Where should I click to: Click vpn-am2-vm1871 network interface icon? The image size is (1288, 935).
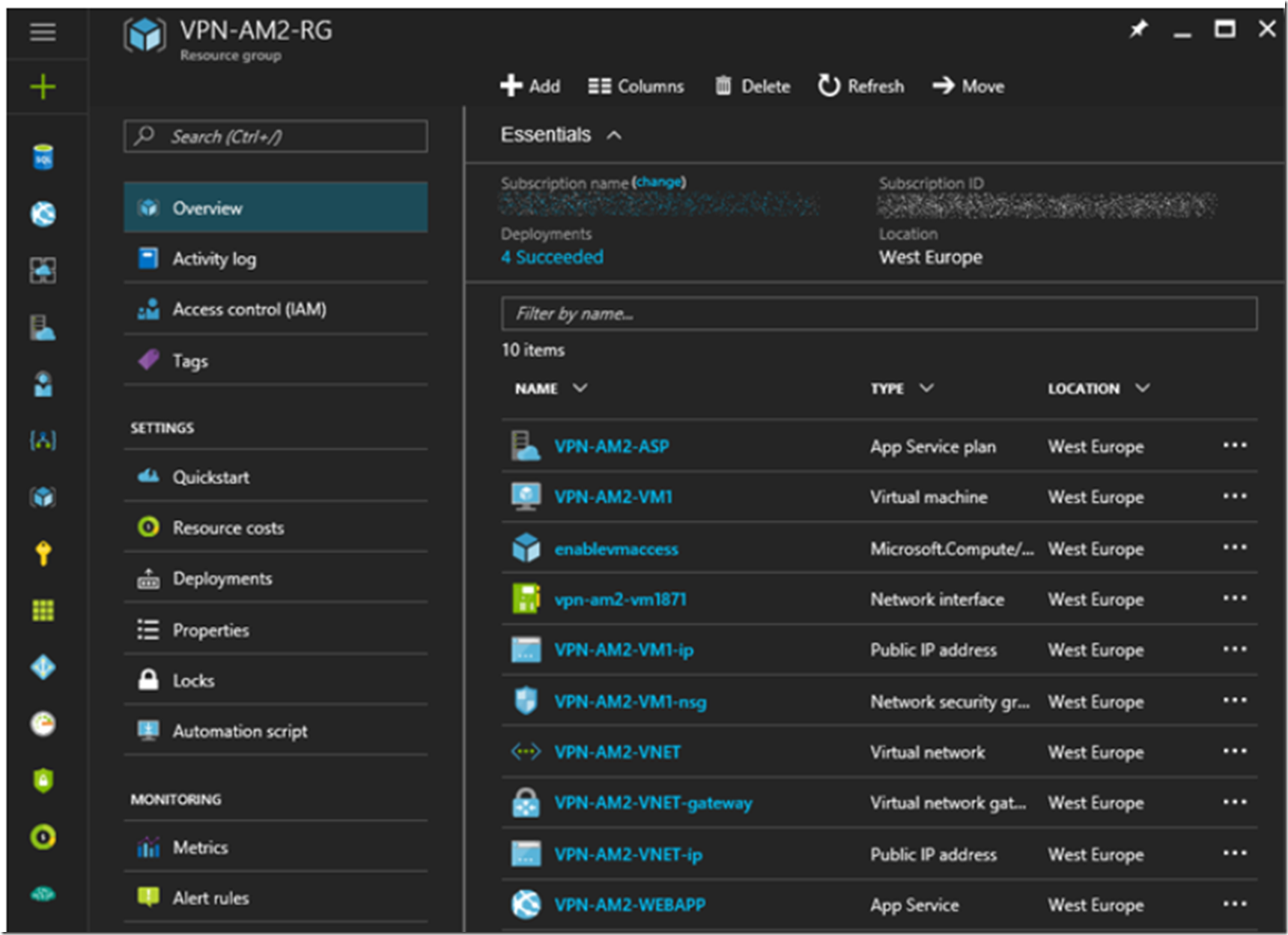tap(526, 599)
